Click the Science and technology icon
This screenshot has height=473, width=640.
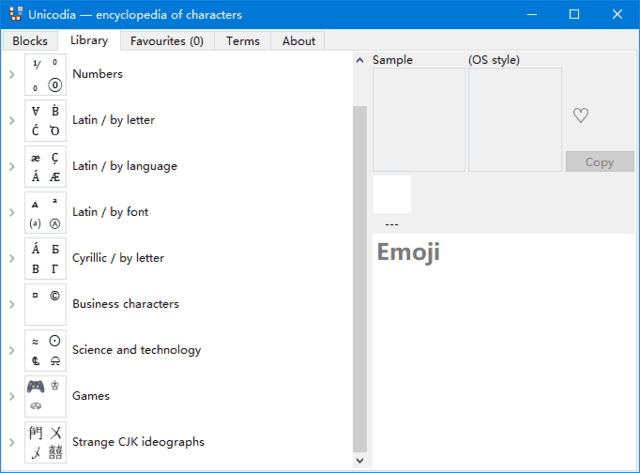pyautogui.click(x=46, y=350)
